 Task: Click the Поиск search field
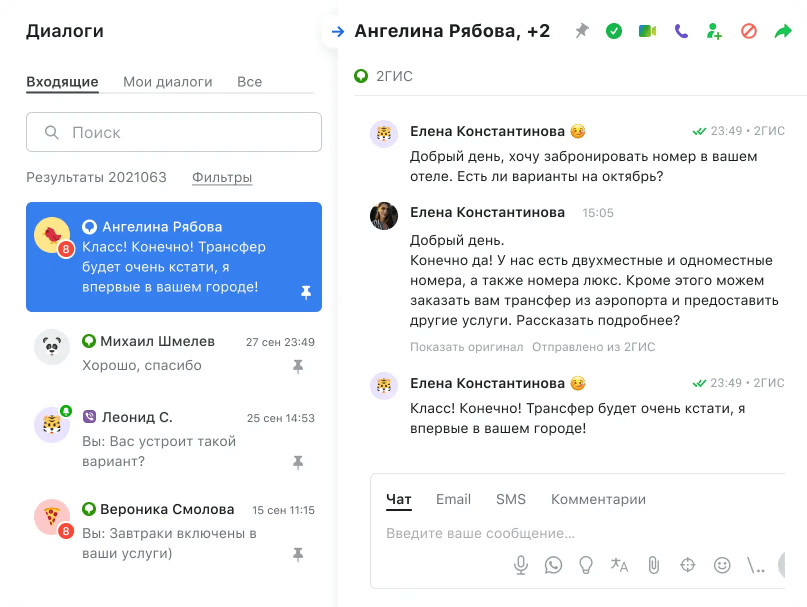[174, 132]
